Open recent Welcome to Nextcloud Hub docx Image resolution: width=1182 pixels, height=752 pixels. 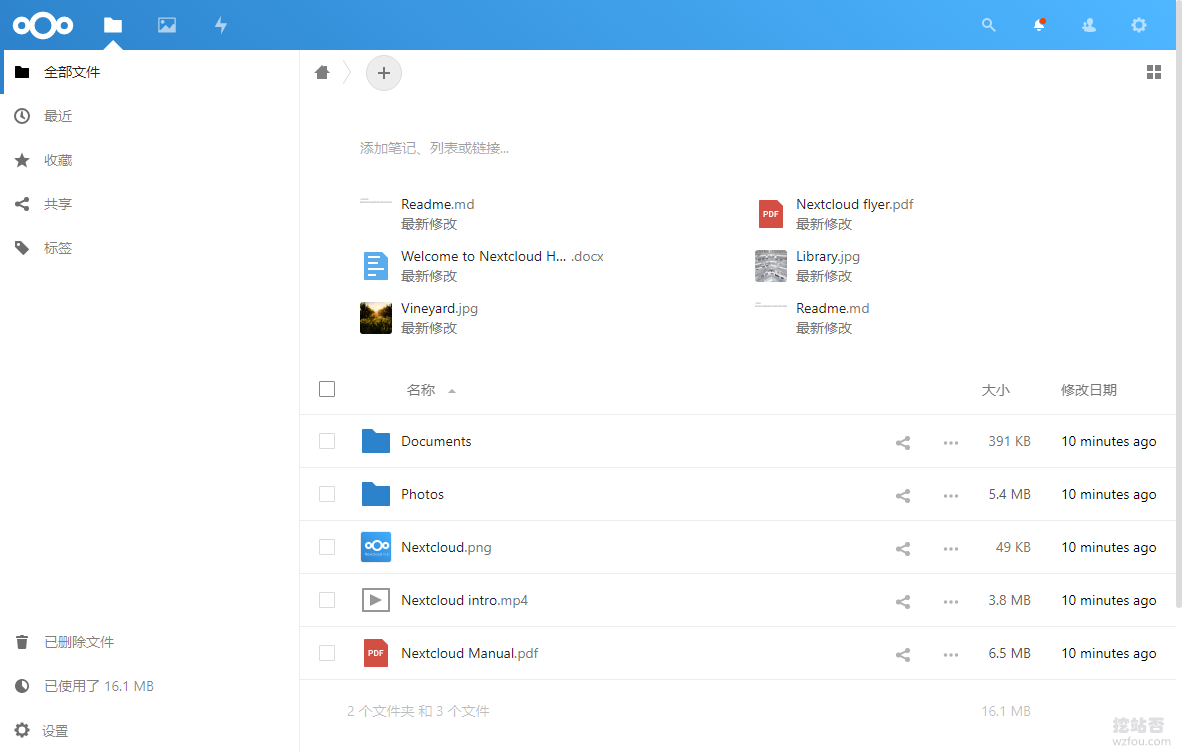tap(502, 256)
